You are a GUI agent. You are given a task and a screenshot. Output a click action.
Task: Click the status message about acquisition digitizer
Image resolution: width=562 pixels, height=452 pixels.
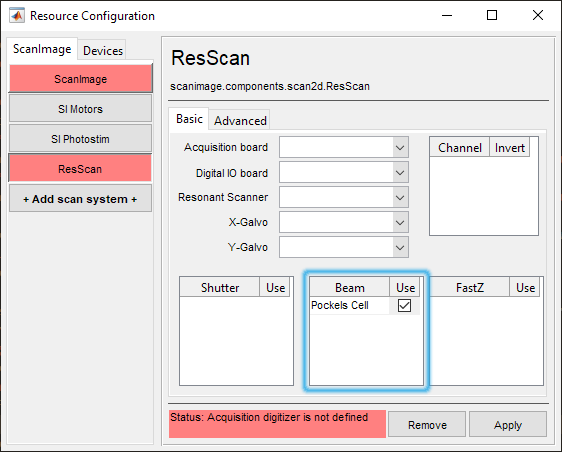click(277, 424)
